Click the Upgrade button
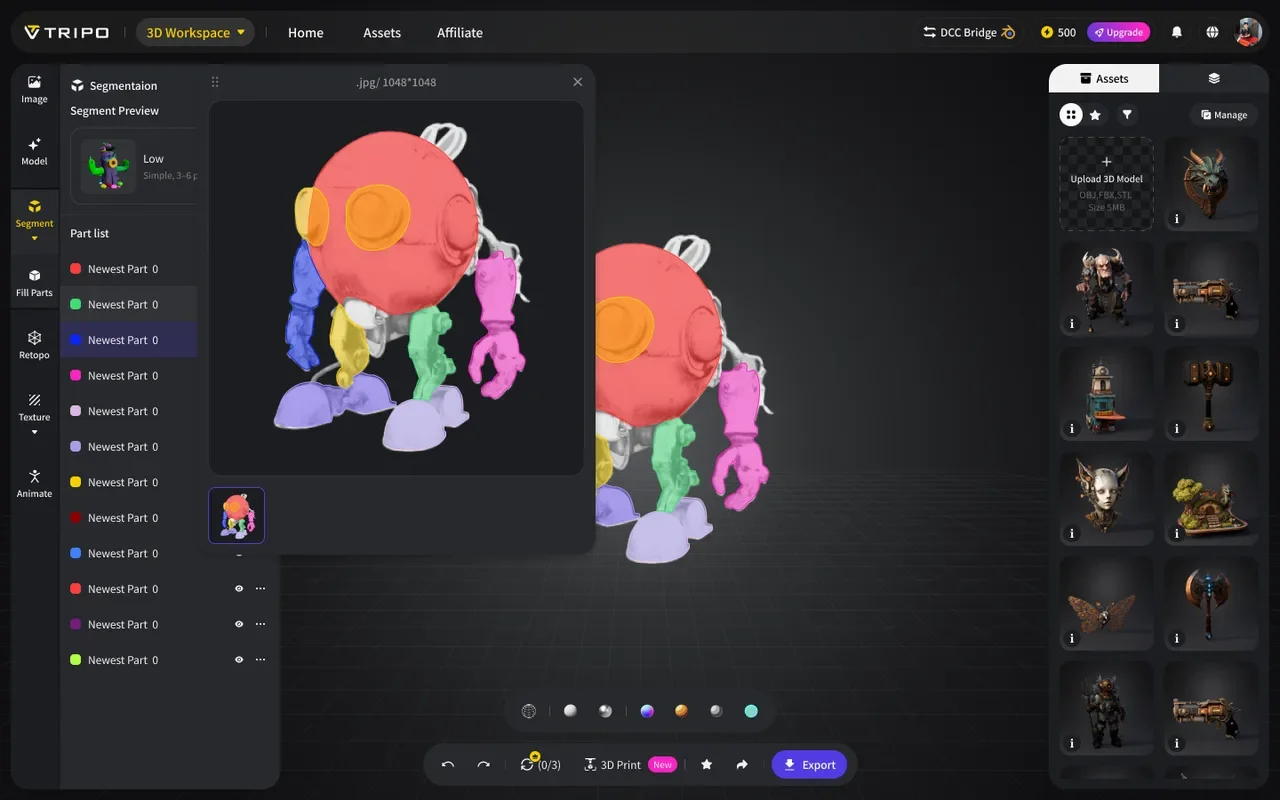 1118,32
